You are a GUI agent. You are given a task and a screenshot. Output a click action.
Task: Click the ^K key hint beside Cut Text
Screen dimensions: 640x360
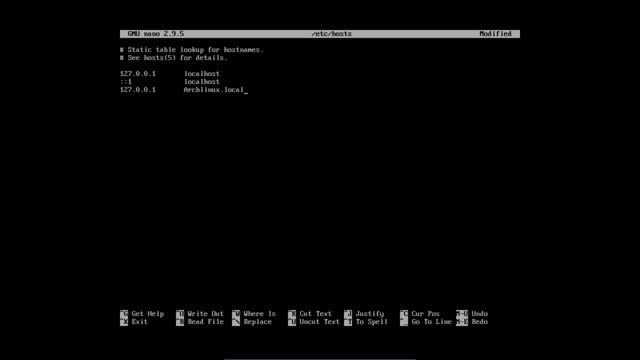pyautogui.click(x=292, y=314)
